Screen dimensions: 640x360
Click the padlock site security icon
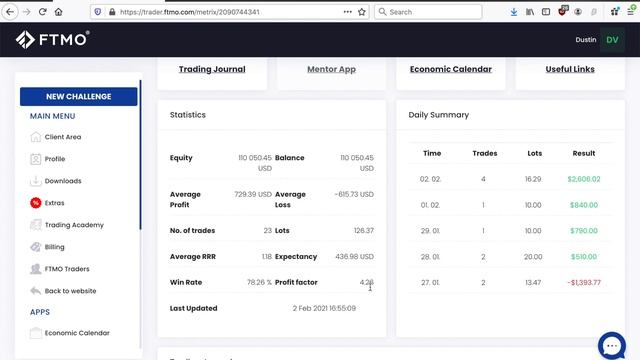pyautogui.click(x=112, y=12)
